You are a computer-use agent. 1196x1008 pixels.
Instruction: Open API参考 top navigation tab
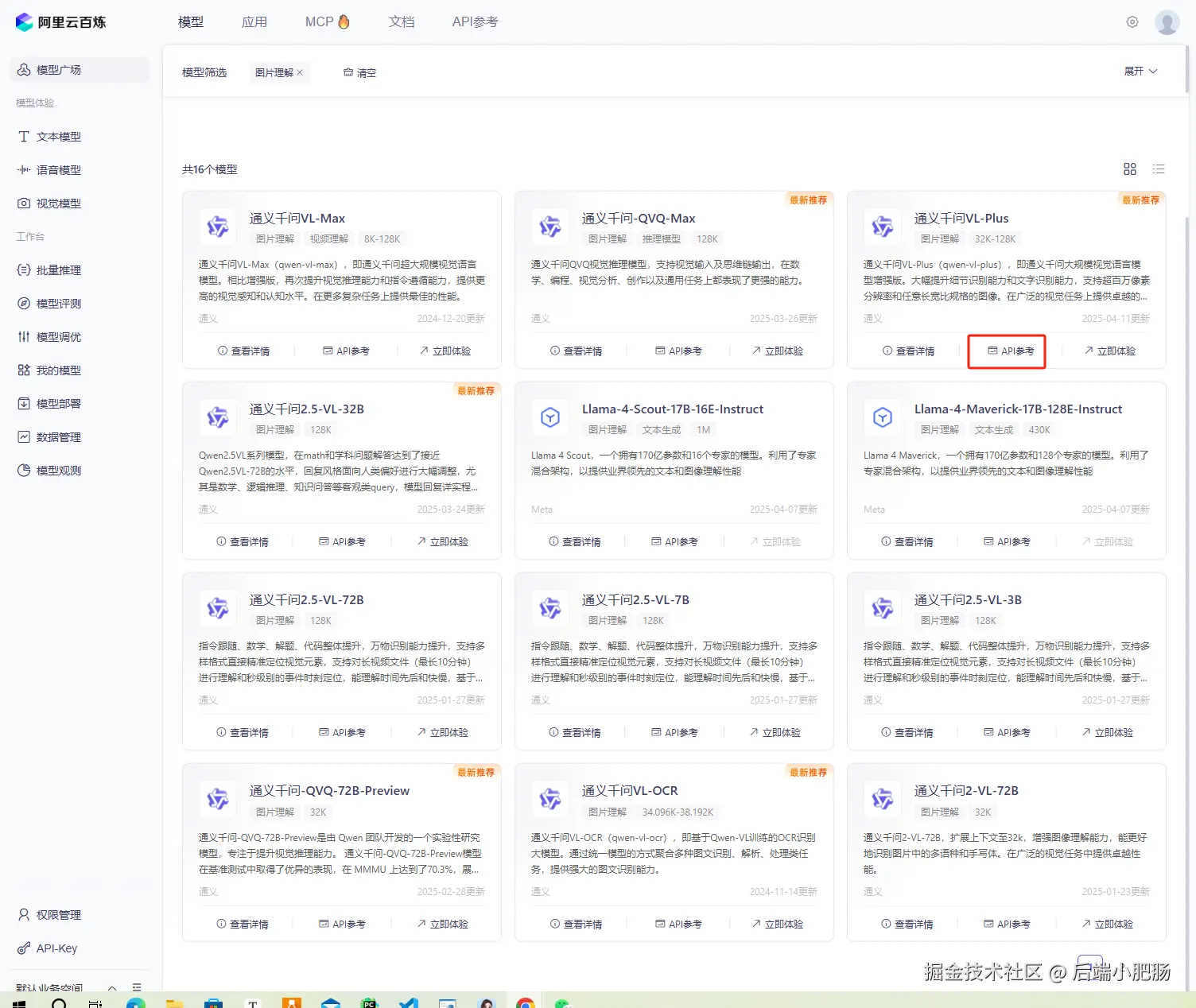(x=475, y=22)
